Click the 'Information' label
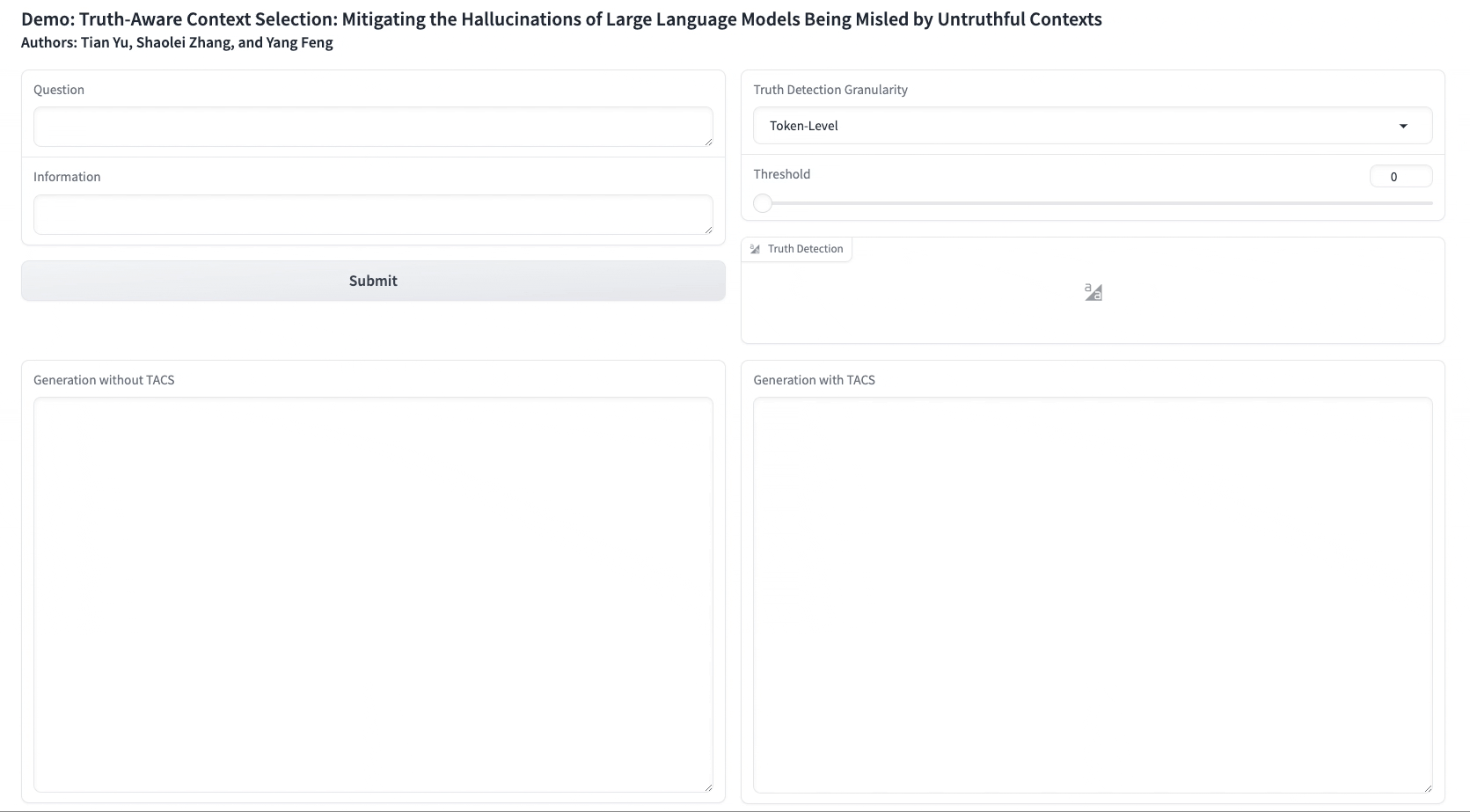 pyautogui.click(x=67, y=177)
